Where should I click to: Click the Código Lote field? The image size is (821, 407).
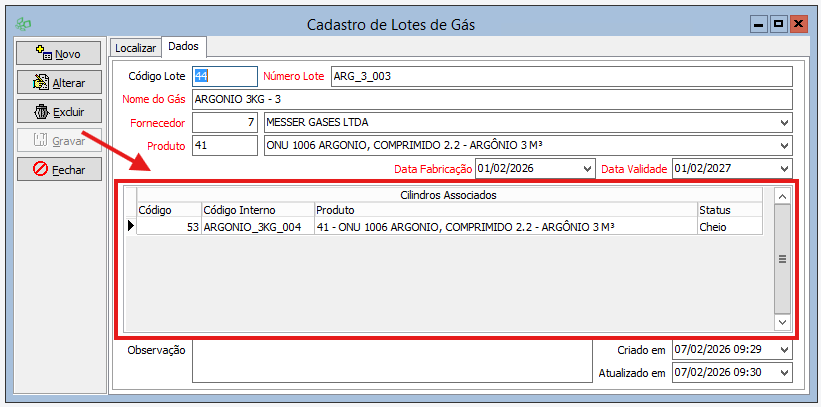coord(224,77)
